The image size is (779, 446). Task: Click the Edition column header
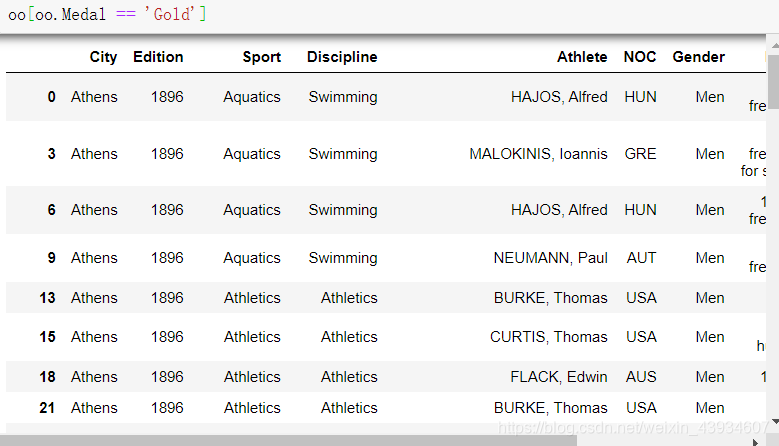(158, 57)
